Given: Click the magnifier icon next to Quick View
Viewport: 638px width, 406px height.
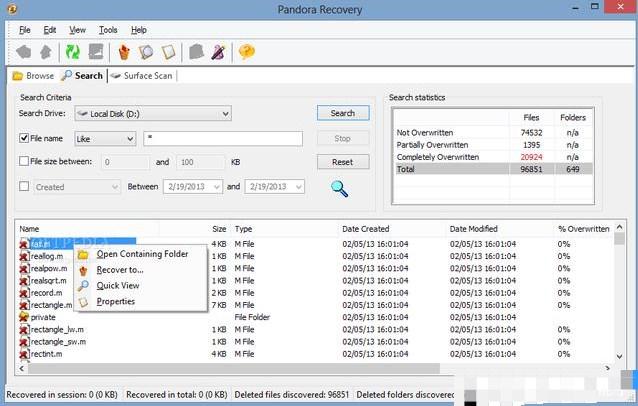Looking at the screenshot, I should (83, 286).
